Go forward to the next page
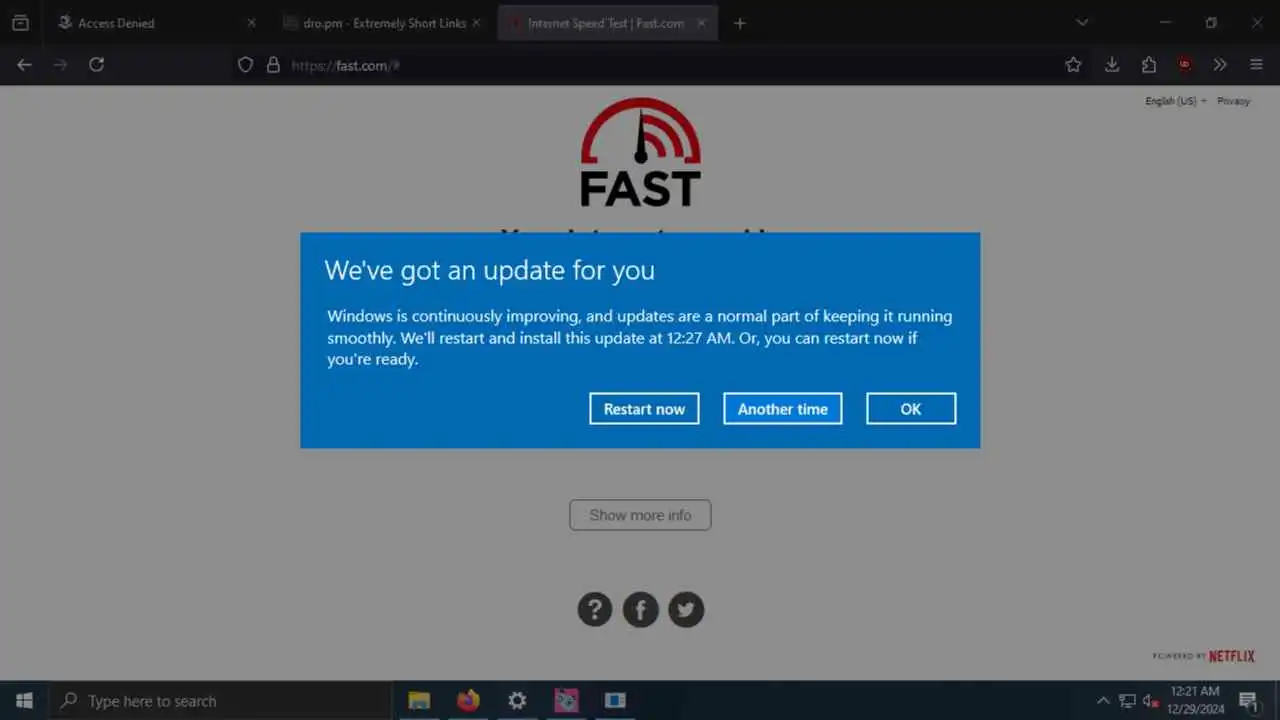 click(60, 65)
